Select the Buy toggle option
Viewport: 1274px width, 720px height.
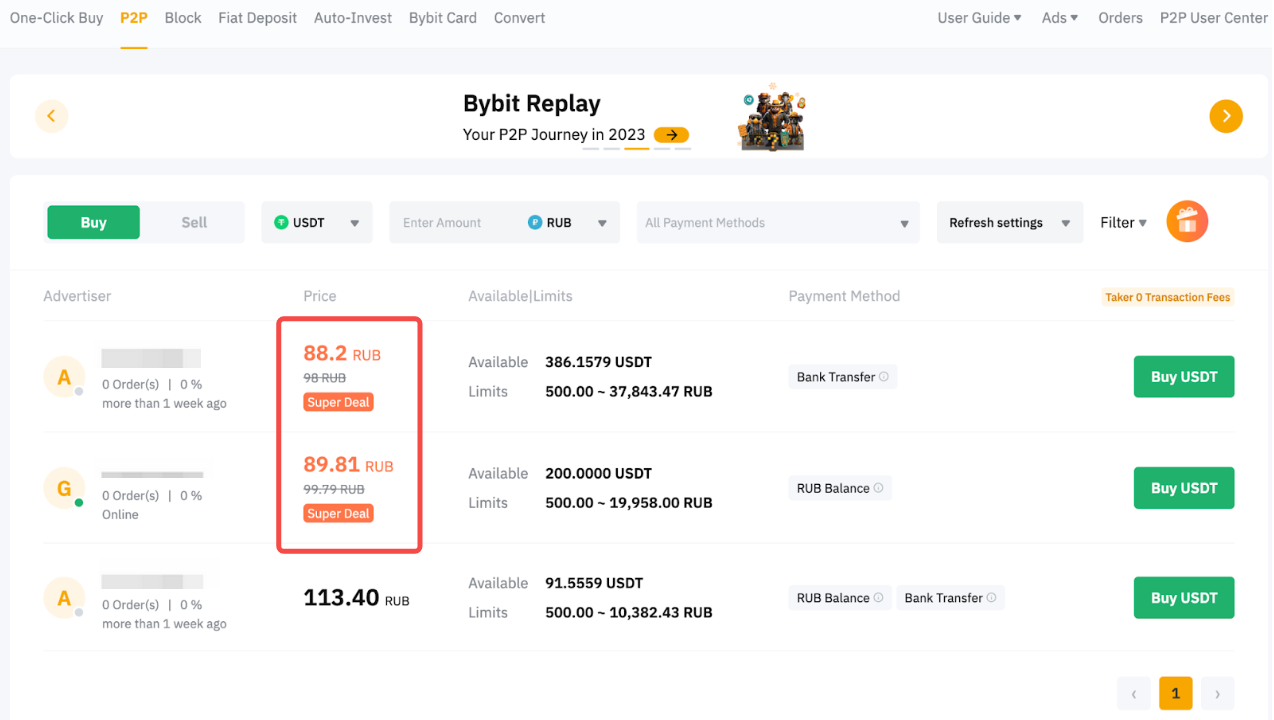click(93, 222)
